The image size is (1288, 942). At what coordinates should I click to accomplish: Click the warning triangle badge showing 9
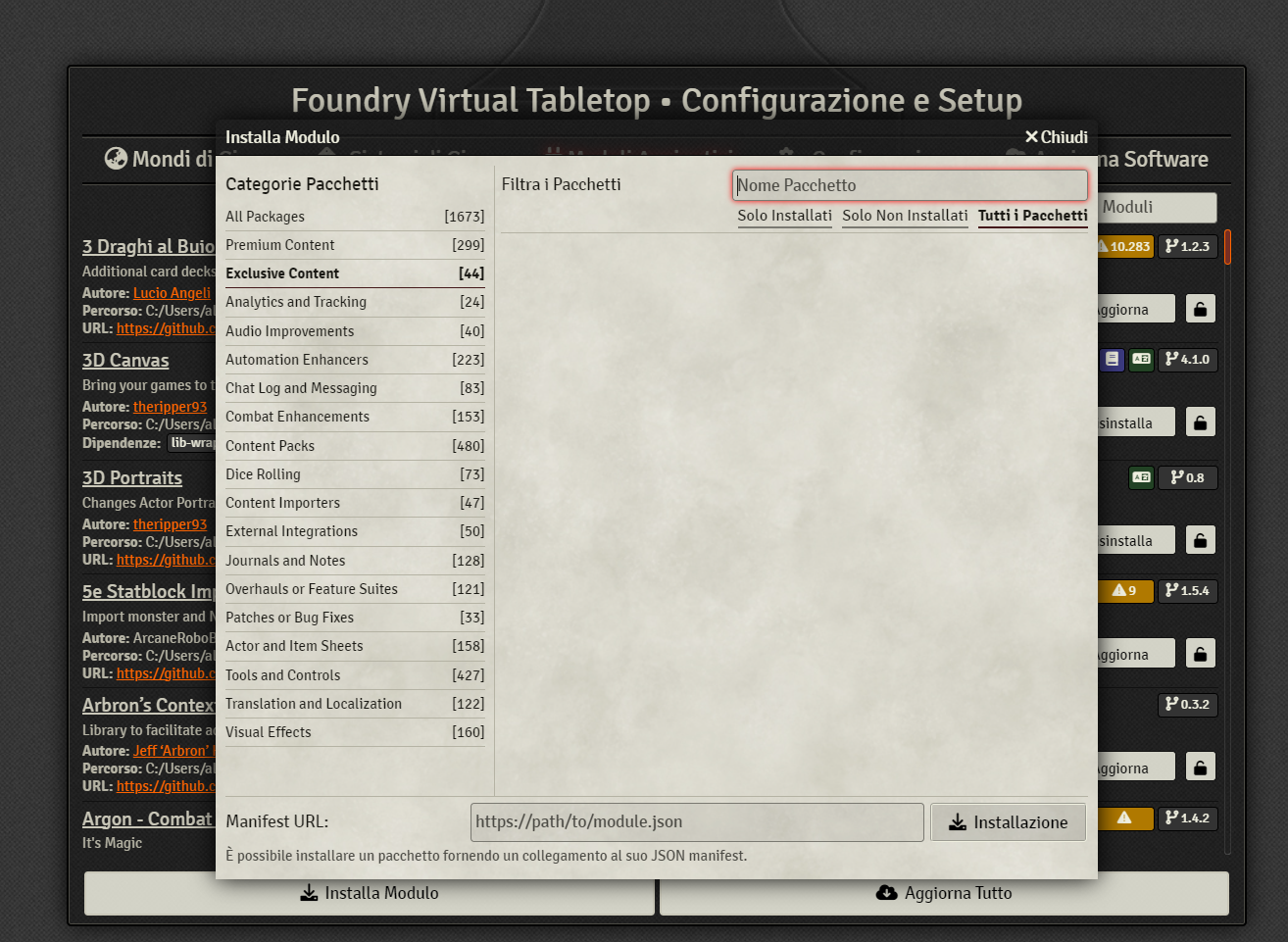tap(1124, 591)
